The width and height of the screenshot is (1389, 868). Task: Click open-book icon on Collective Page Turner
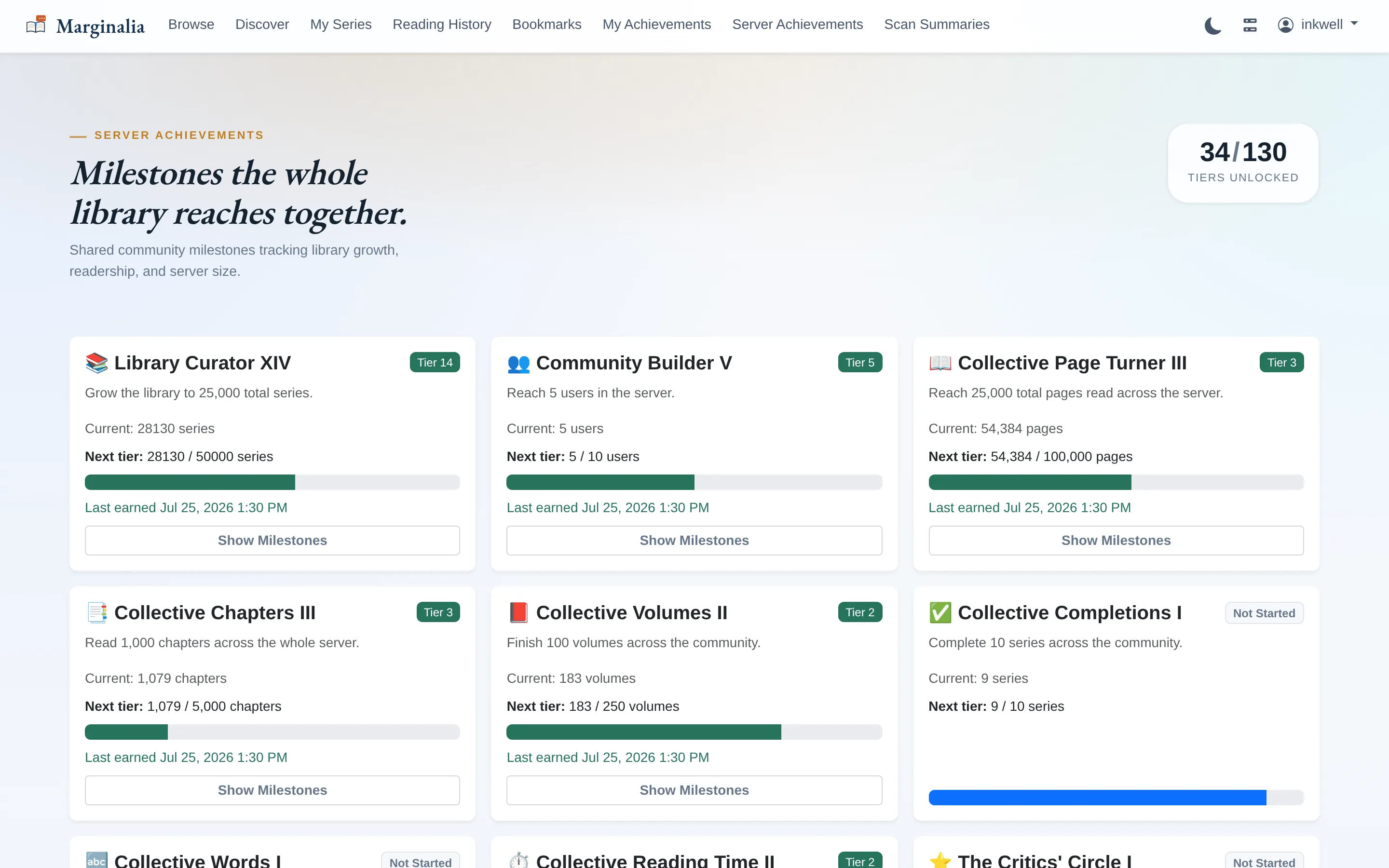coord(940,363)
